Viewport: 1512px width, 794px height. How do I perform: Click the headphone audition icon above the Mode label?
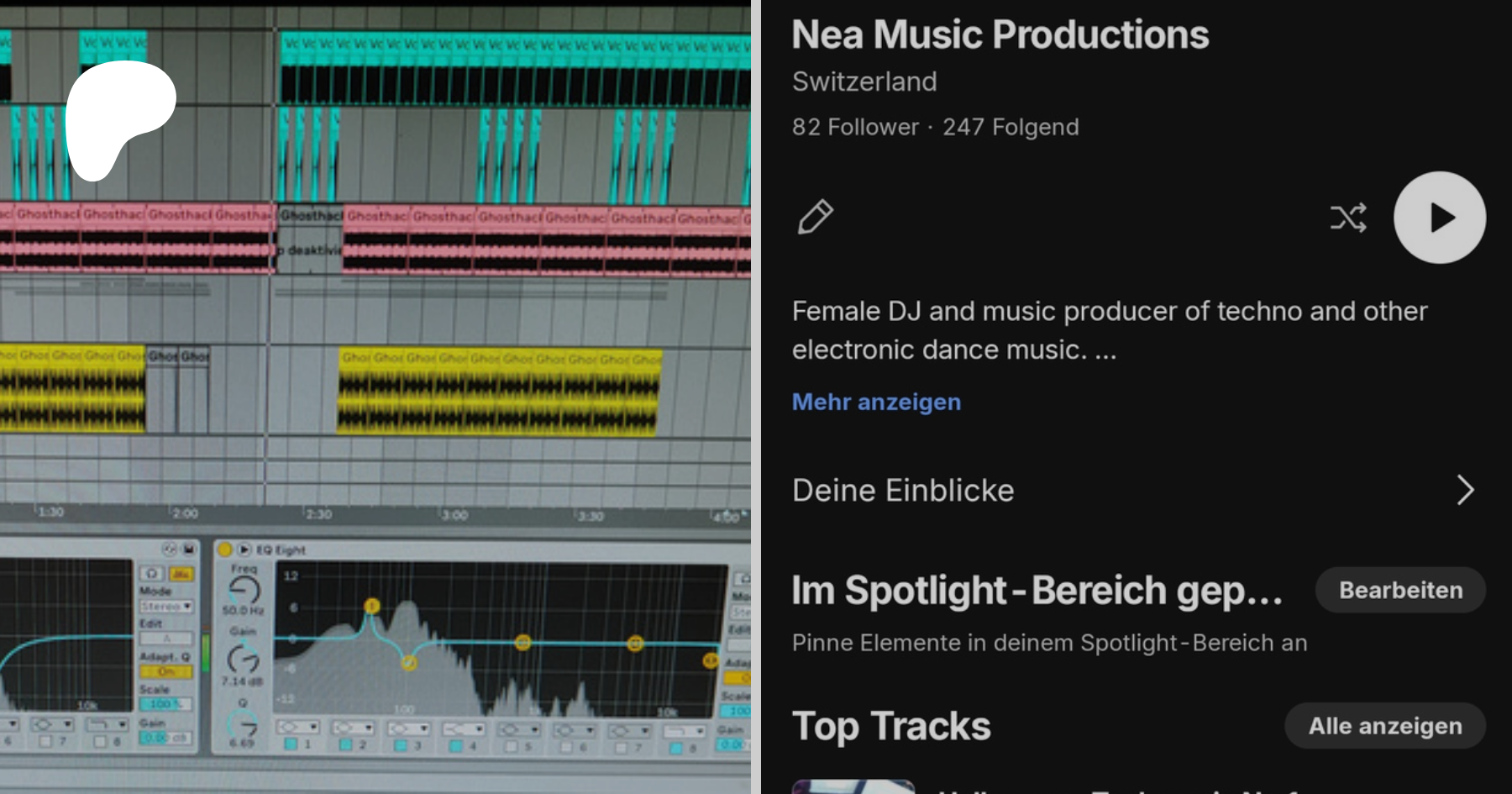[x=152, y=573]
